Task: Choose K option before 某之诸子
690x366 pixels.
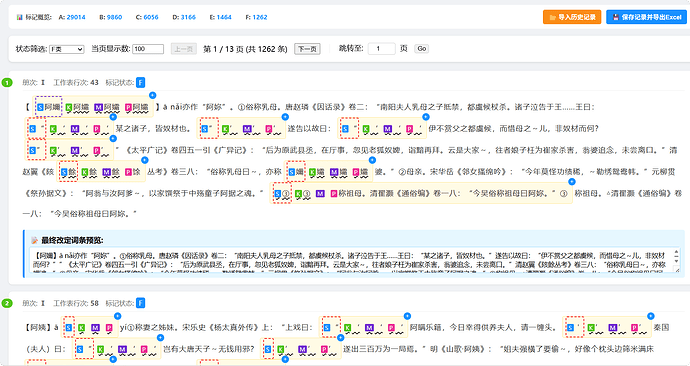Action: (57, 129)
